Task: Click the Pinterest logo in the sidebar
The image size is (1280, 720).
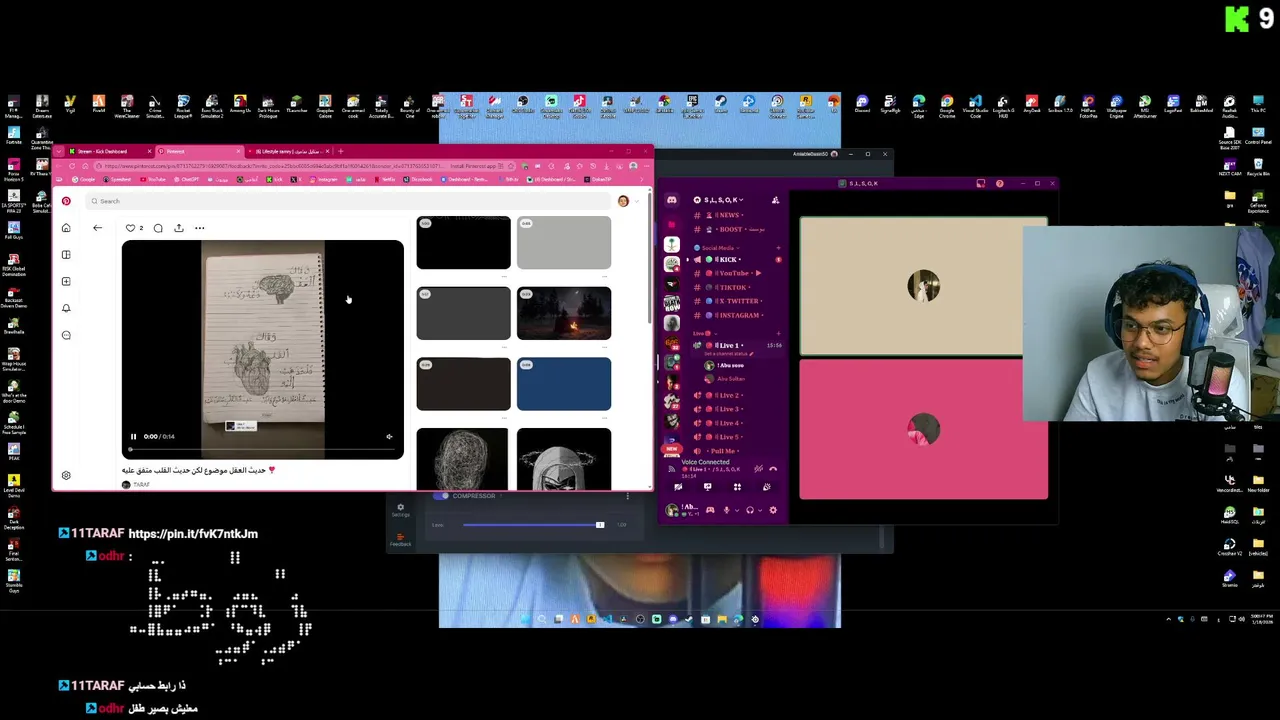Action: point(66,201)
